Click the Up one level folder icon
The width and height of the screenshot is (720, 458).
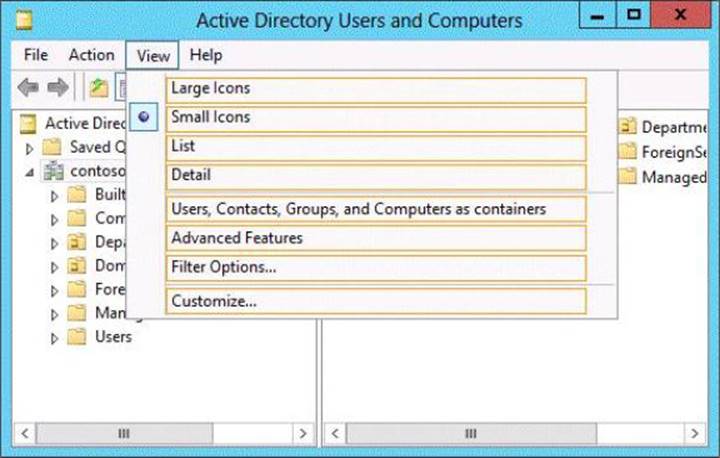pyautogui.click(x=98, y=88)
